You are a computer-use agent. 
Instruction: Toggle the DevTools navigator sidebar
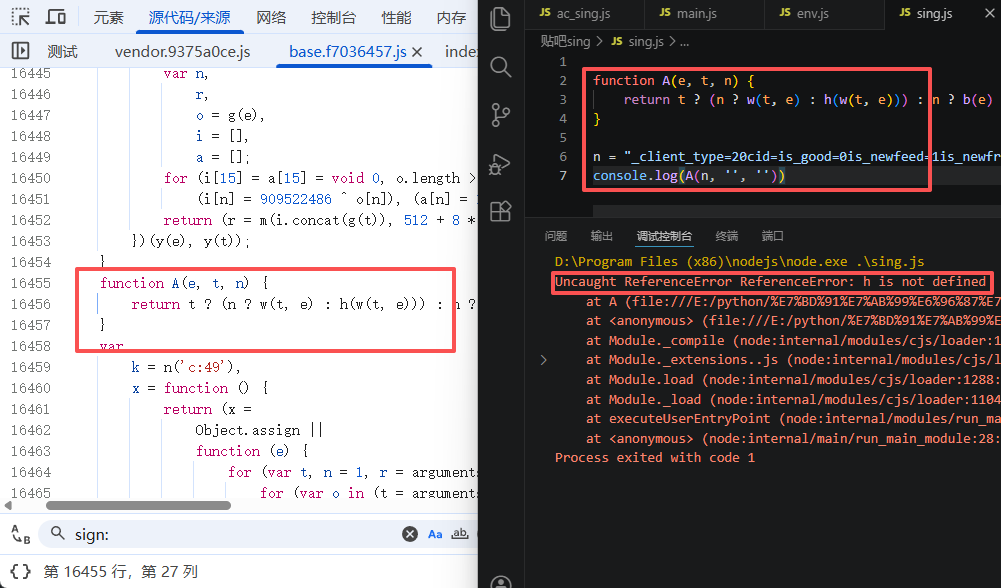(x=21, y=52)
